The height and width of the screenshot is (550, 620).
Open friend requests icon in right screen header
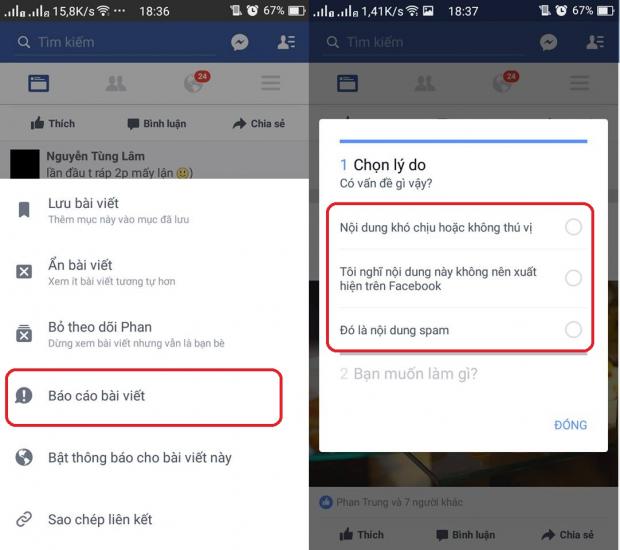coord(595,42)
